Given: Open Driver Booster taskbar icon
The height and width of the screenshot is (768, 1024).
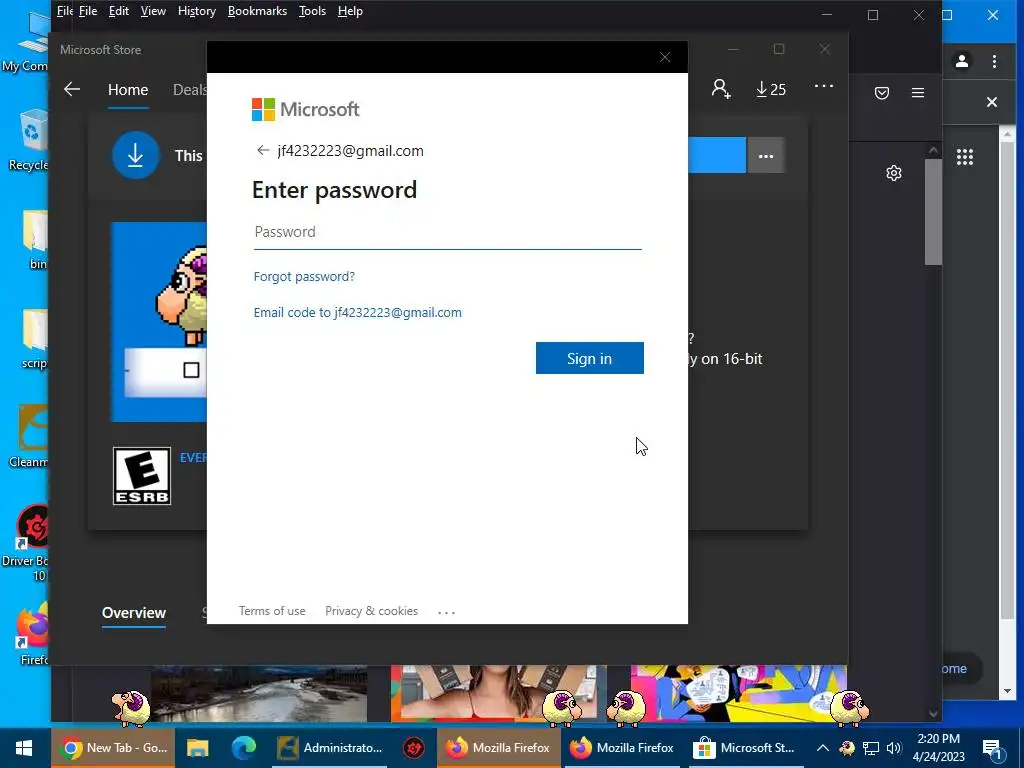Looking at the screenshot, I should pyautogui.click(x=413, y=748).
